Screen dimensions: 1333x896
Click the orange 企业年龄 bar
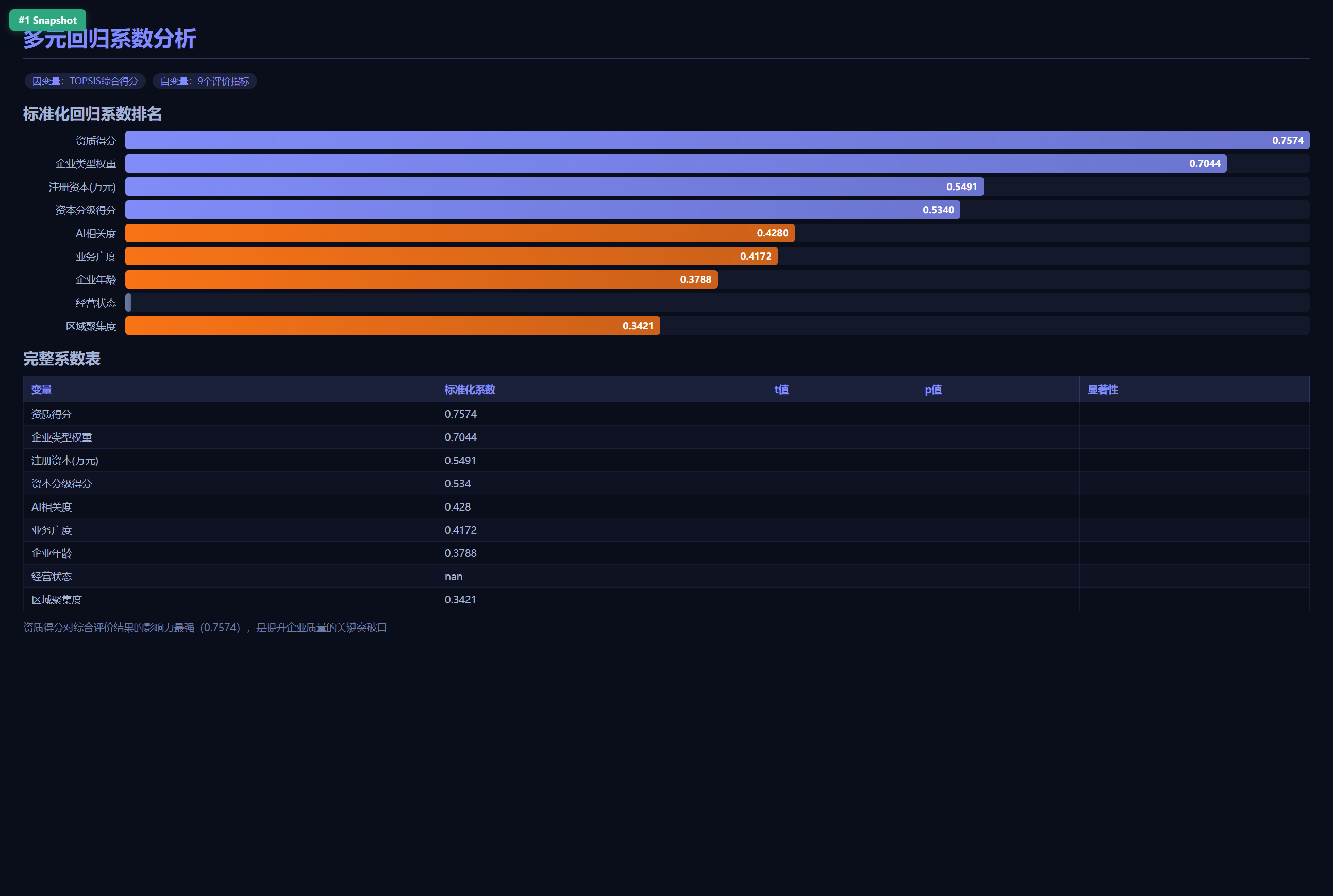tap(421, 279)
